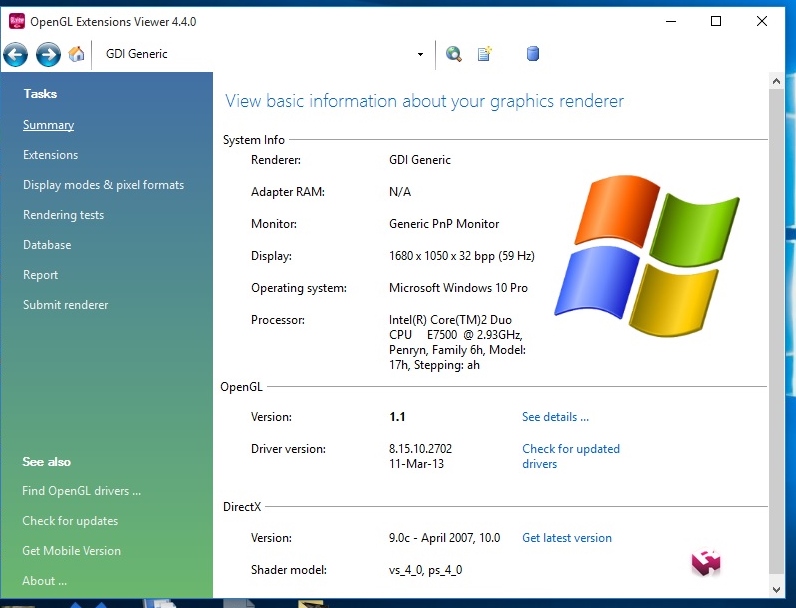
Task: Click the Back navigation arrow
Action: click(x=16, y=54)
